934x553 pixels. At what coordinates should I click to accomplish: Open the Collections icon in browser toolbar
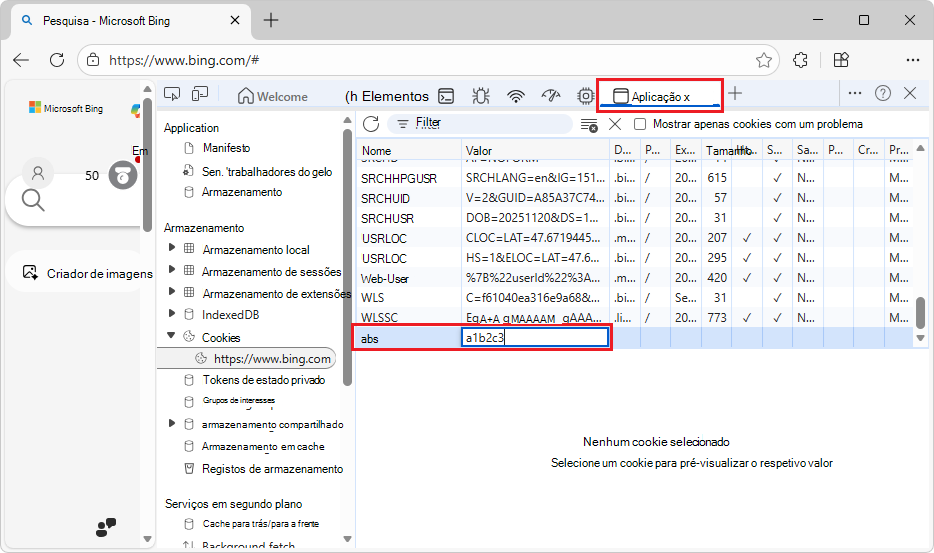(x=841, y=60)
